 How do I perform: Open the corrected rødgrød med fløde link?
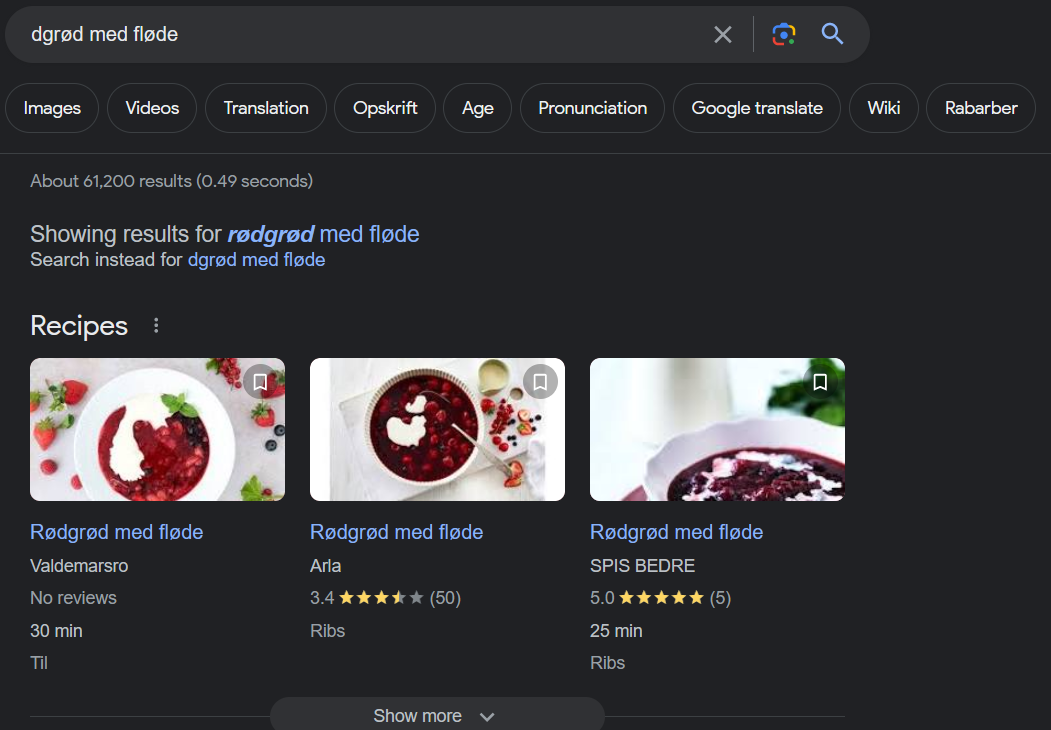coord(323,234)
